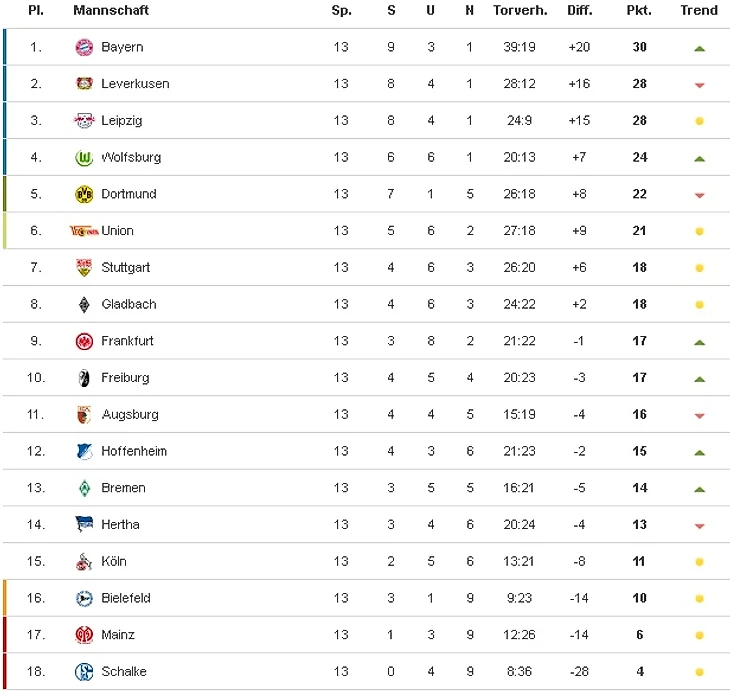The width and height of the screenshot is (730, 691).
Task: Open the Leverkusen team logo
Action: pos(84,84)
